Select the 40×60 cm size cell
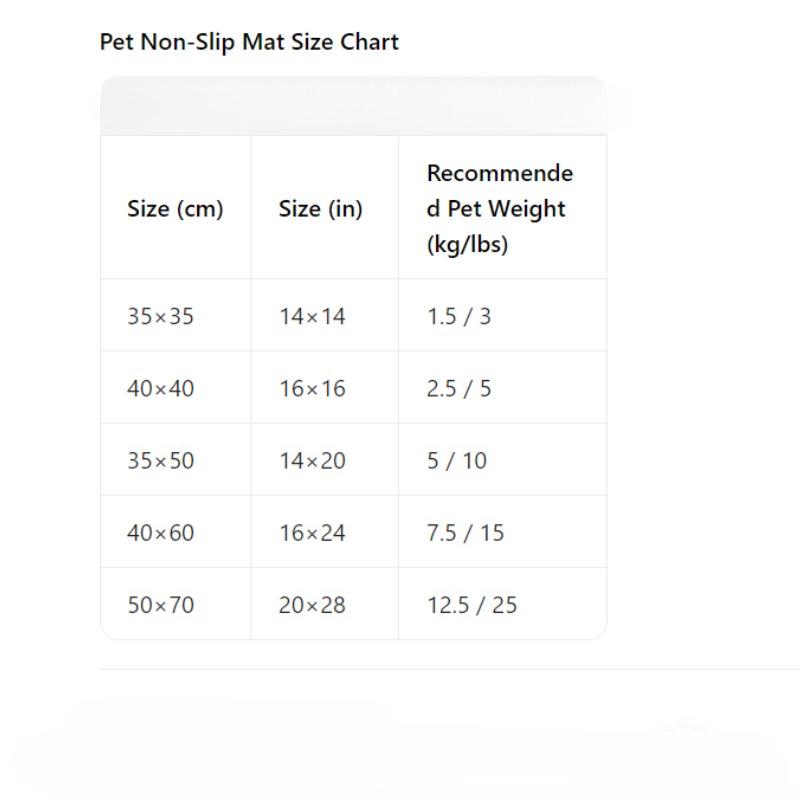The image size is (800, 800). point(175,532)
